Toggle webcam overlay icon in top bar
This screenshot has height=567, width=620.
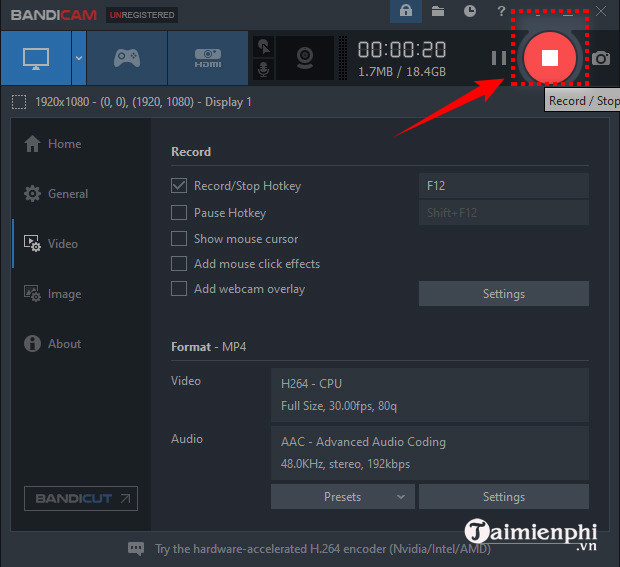tap(305, 58)
